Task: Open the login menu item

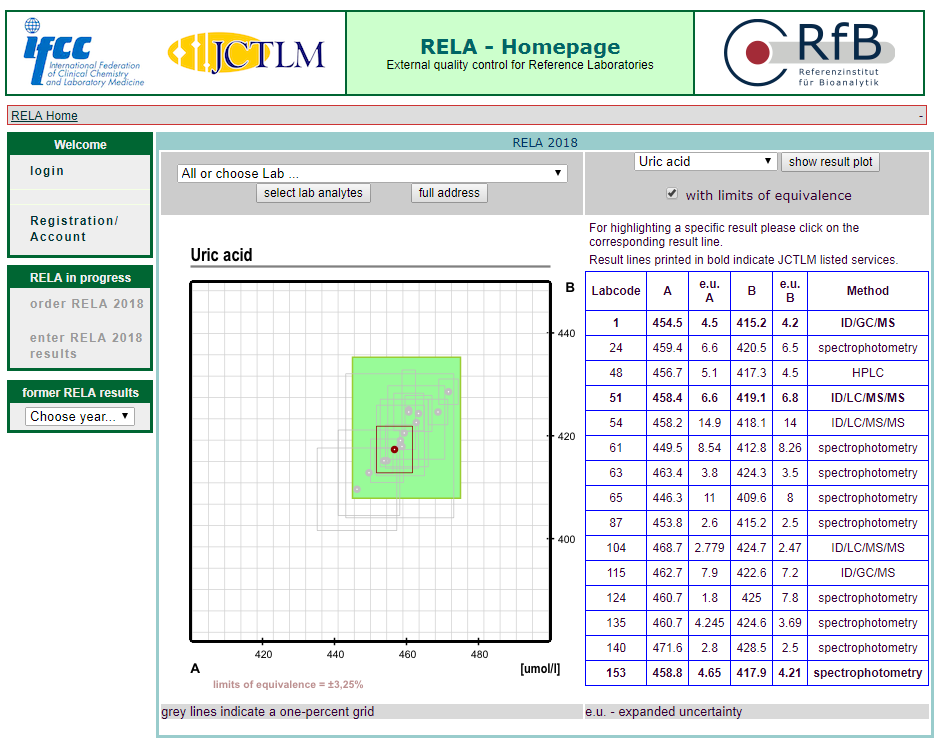Action: point(47,171)
